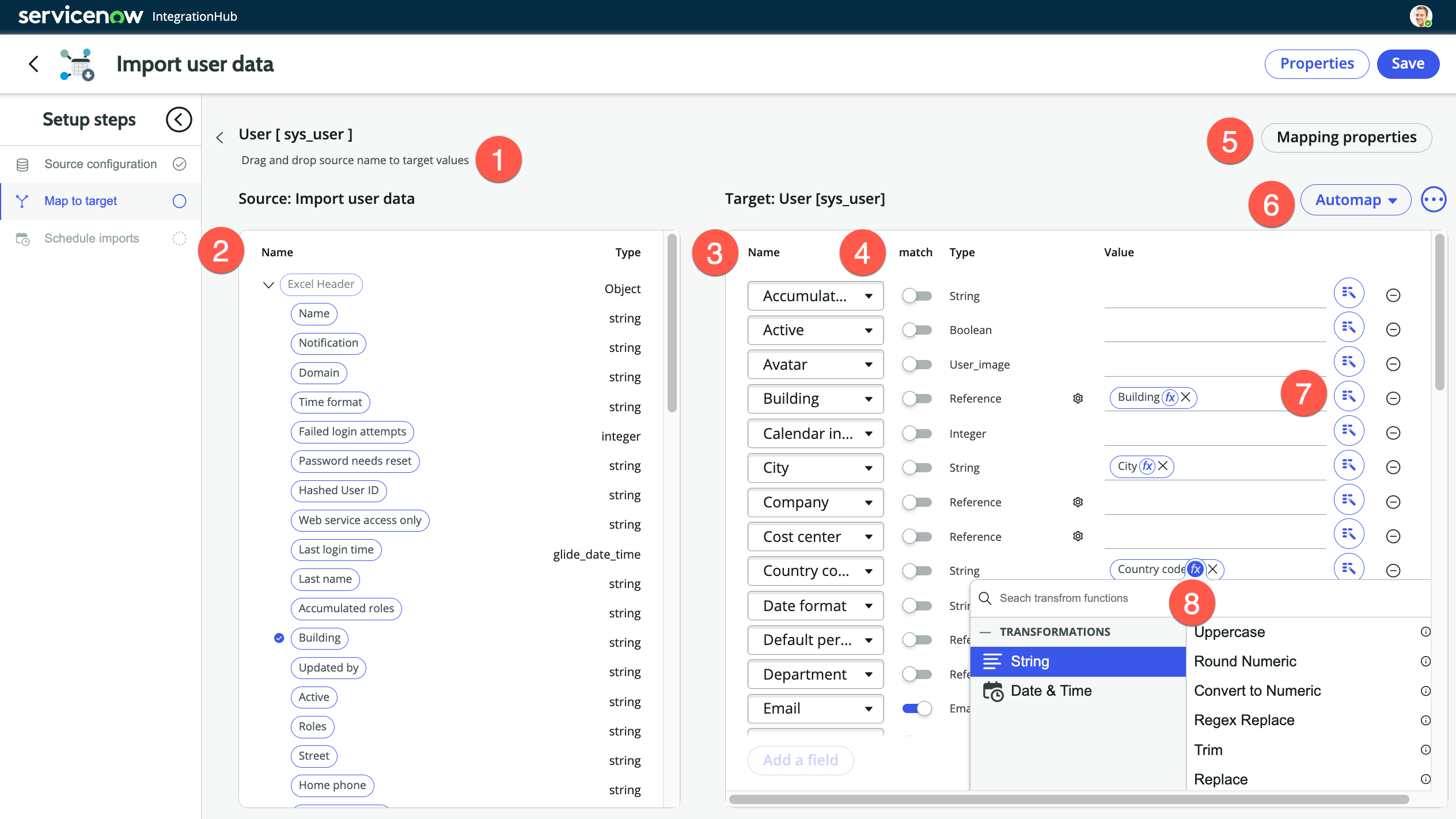This screenshot has height=819, width=1456.
Task: Open the data pill picker for Building row
Action: pyautogui.click(x=1349, y=396)
